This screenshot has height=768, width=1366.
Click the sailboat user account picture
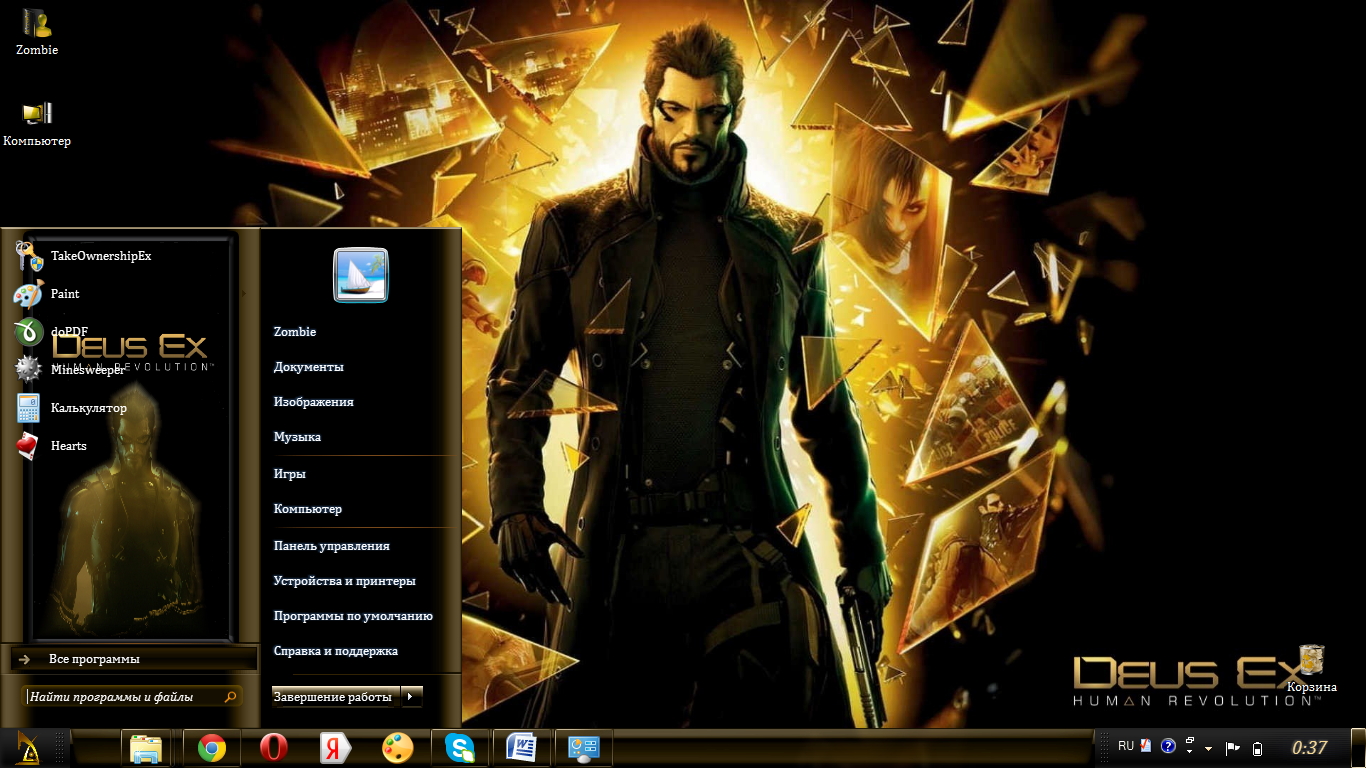pos(361,275)
